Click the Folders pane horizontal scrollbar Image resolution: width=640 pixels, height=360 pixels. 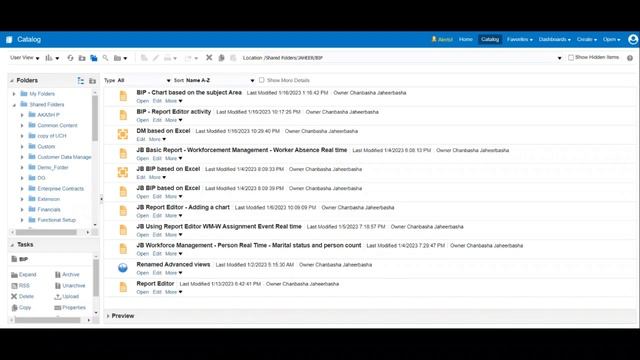46,232
